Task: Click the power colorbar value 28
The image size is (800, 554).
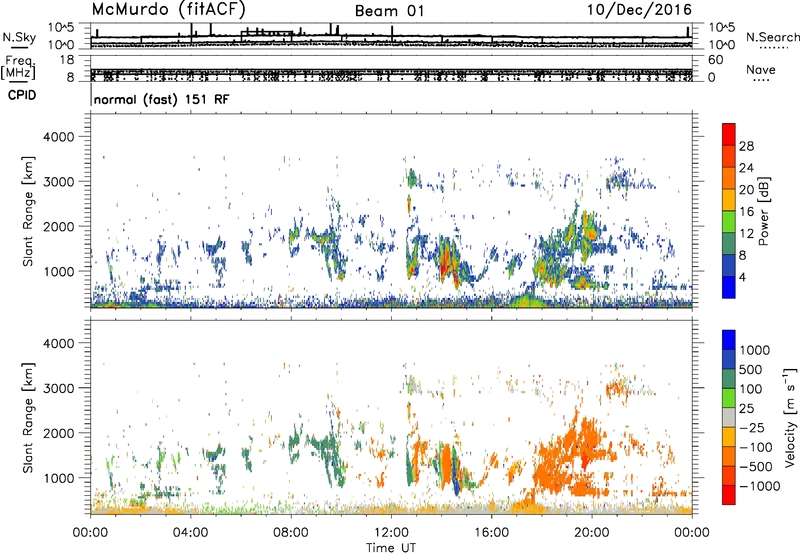Action: (746, 146)
